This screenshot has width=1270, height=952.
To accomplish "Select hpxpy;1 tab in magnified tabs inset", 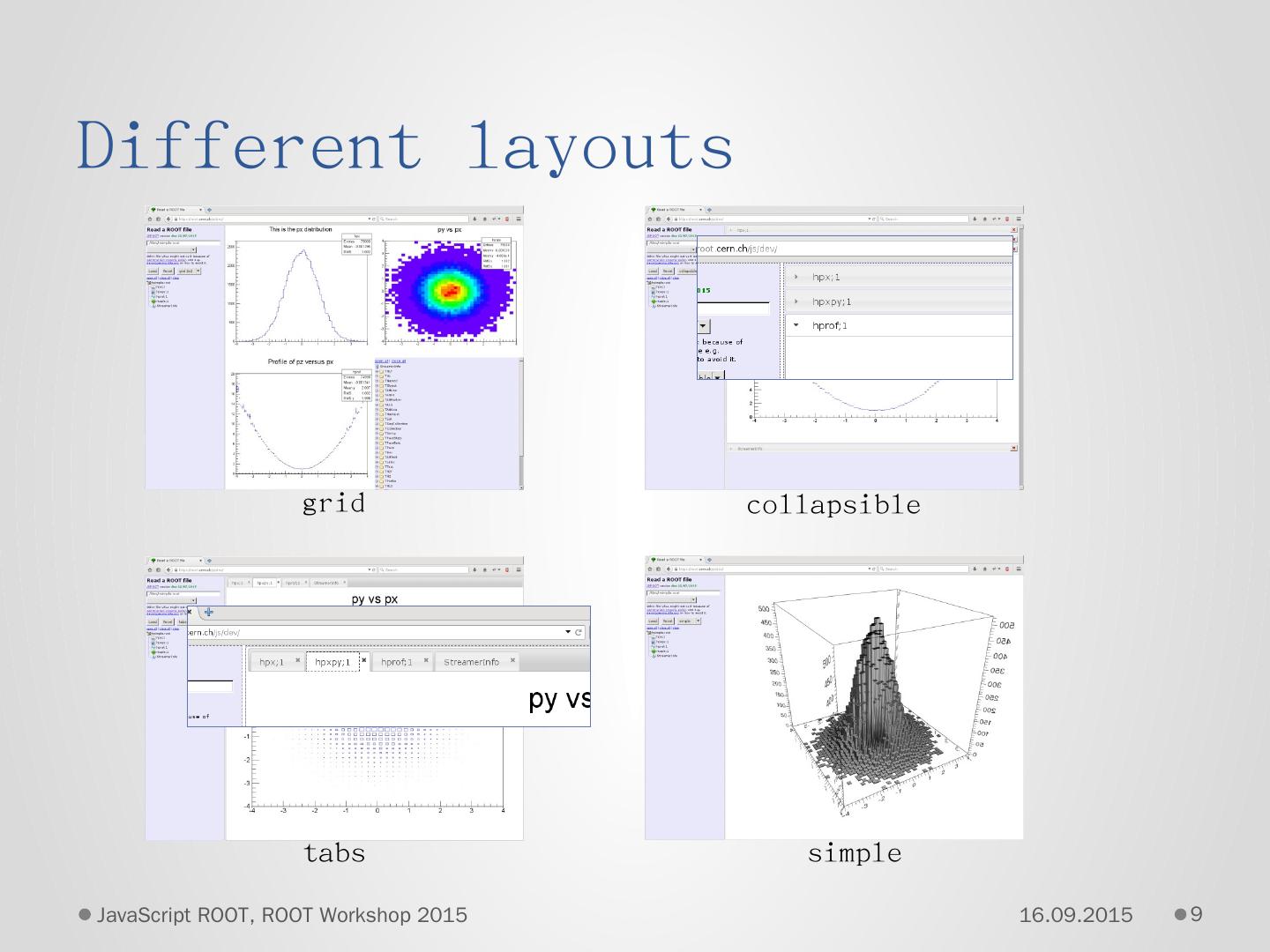I will (332, 662).
